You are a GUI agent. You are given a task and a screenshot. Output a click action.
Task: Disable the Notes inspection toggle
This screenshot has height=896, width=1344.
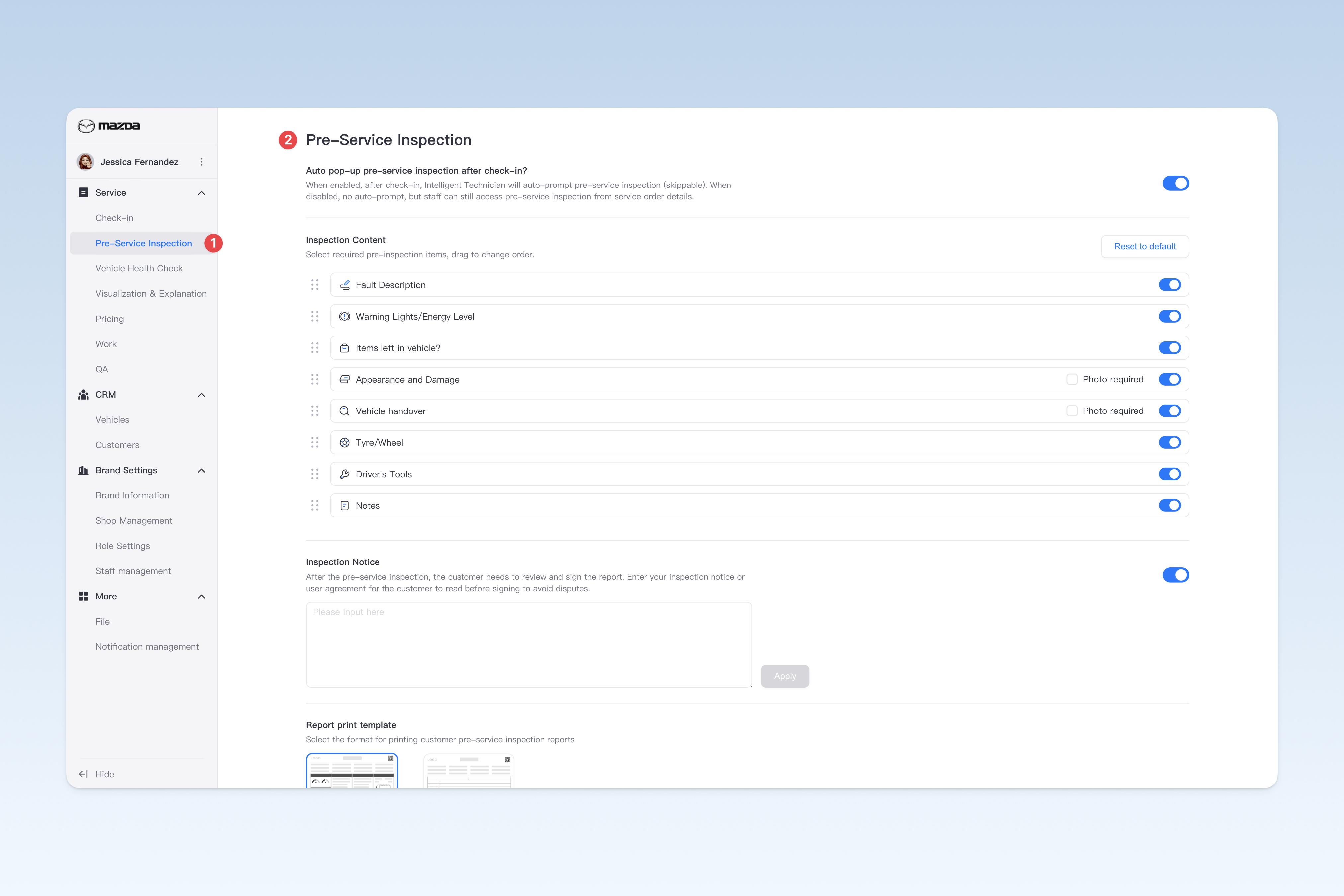(x=1170, y=505)
